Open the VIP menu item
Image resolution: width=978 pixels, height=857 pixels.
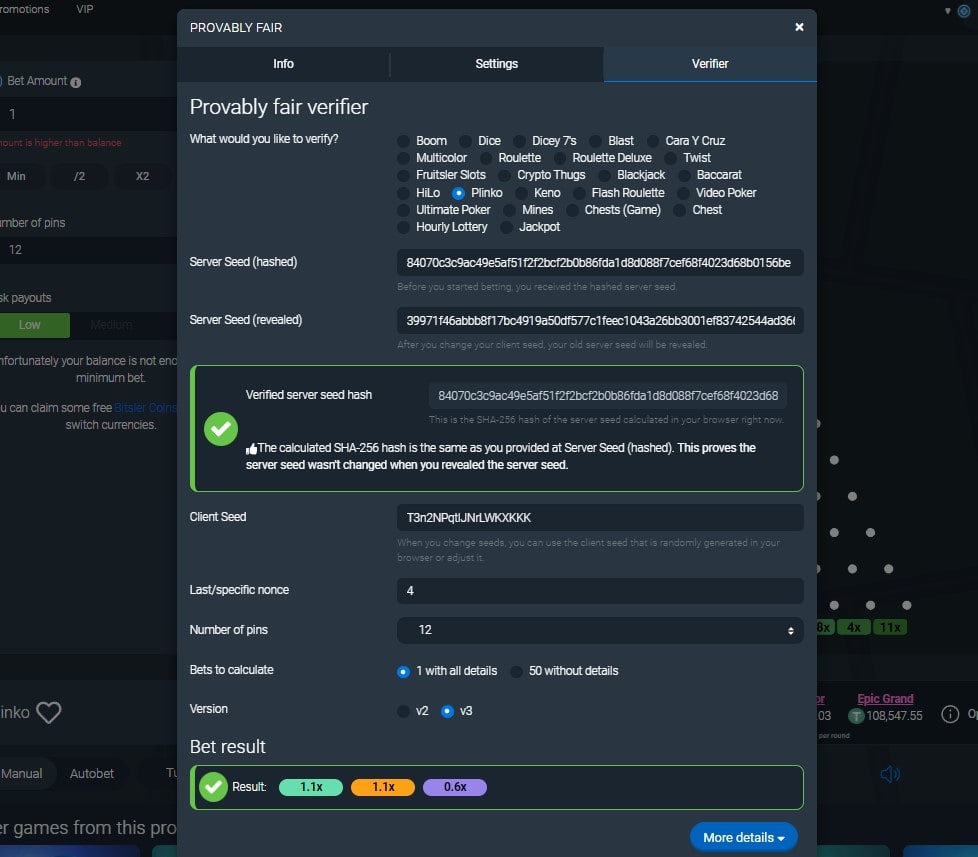[85, 9]
